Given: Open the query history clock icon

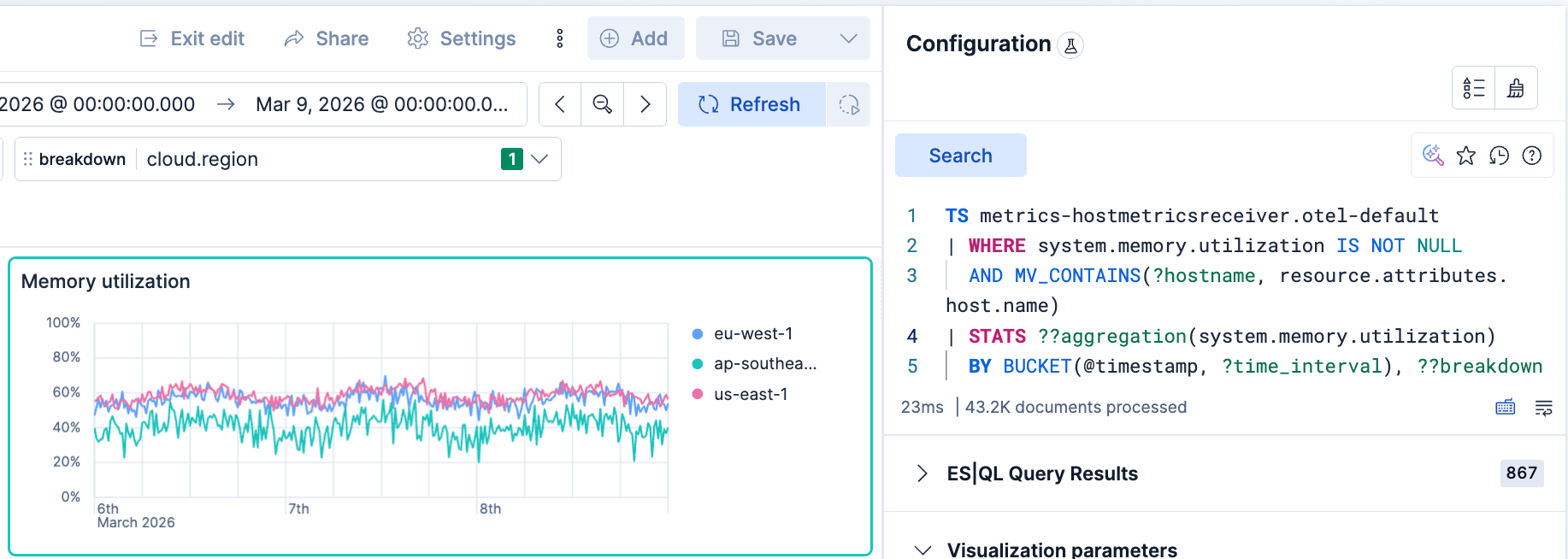Looking at the screenshot, I should point(1499,156).
